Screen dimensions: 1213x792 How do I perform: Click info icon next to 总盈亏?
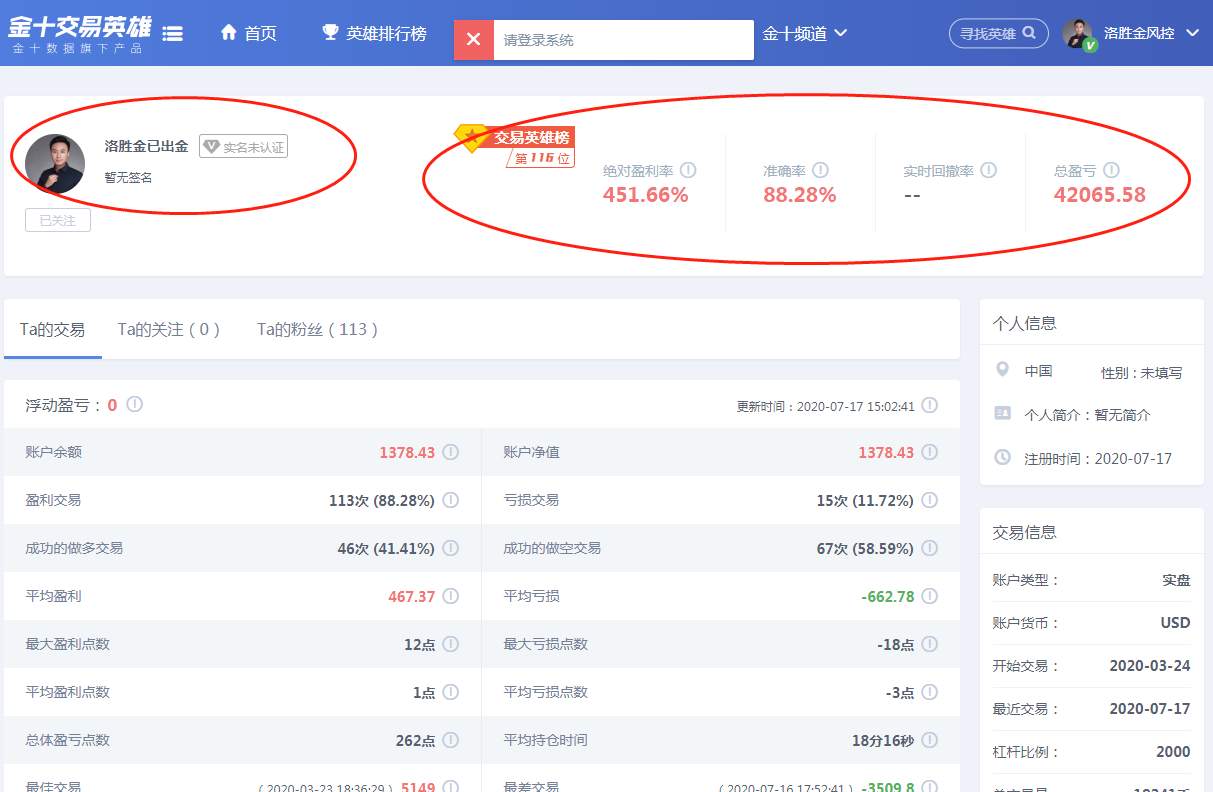(1111, 171)
